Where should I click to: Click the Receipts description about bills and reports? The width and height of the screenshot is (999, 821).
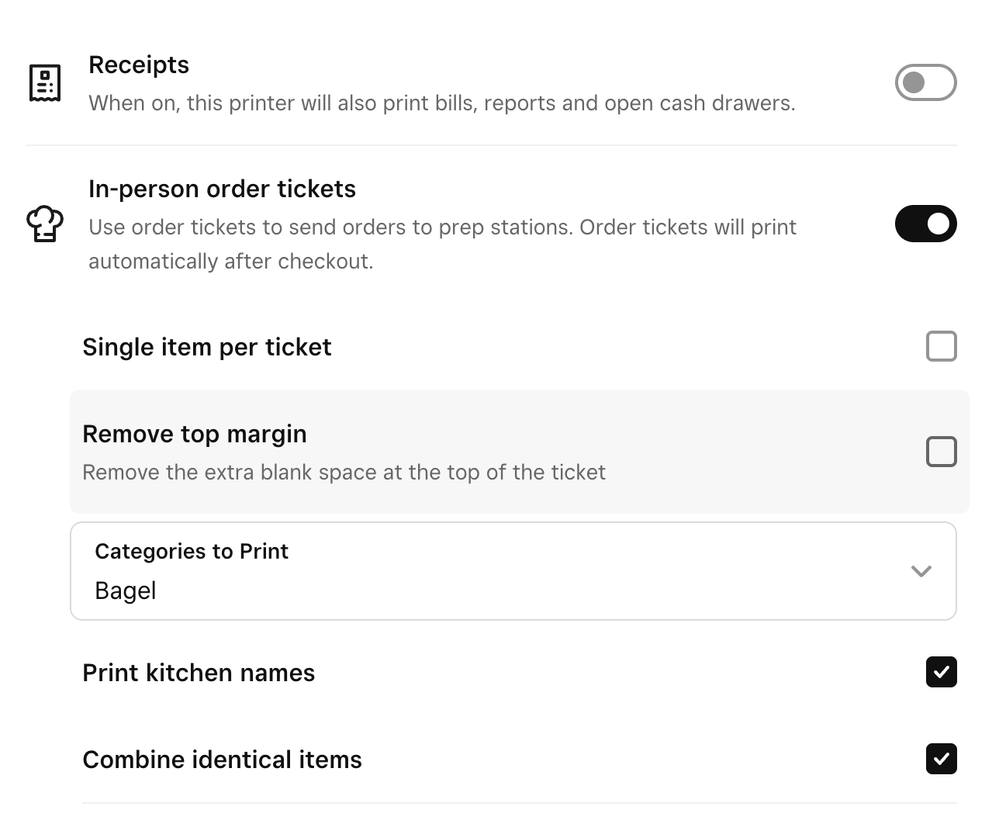click(441, 103)
